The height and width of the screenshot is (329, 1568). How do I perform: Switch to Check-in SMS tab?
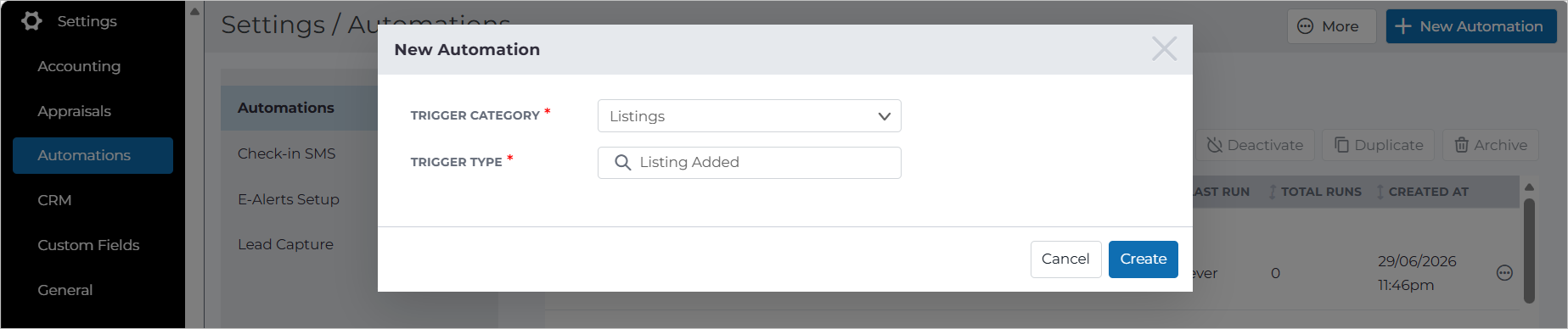tap(287, 153)
